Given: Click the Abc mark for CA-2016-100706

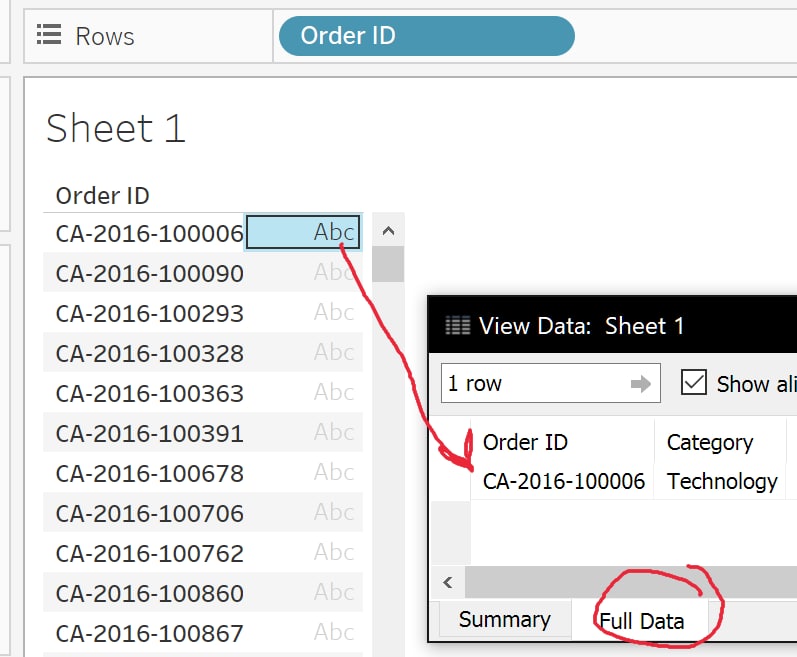Looking at the screenshot, I should [333, 512].
